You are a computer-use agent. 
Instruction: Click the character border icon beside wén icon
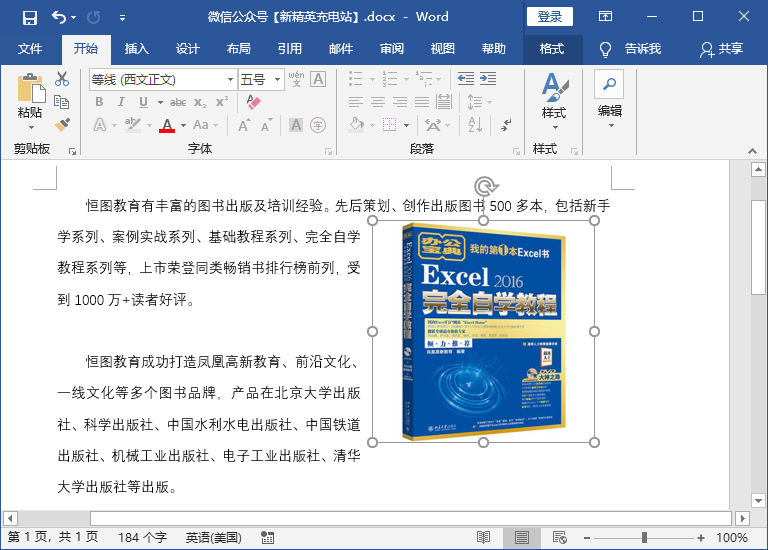click(318, 79)
